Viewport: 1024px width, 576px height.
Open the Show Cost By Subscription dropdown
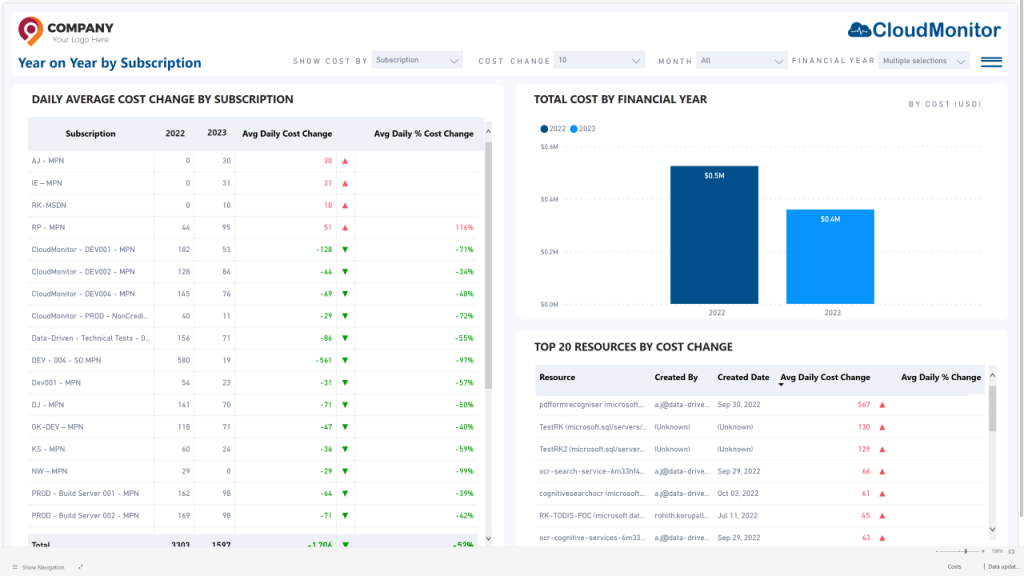click(417, 60)
